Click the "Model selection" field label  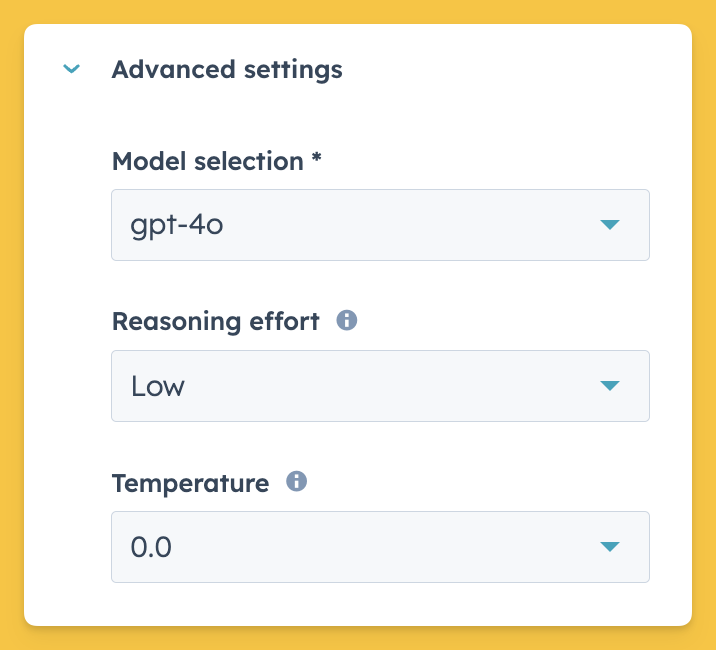coord(207,161)
